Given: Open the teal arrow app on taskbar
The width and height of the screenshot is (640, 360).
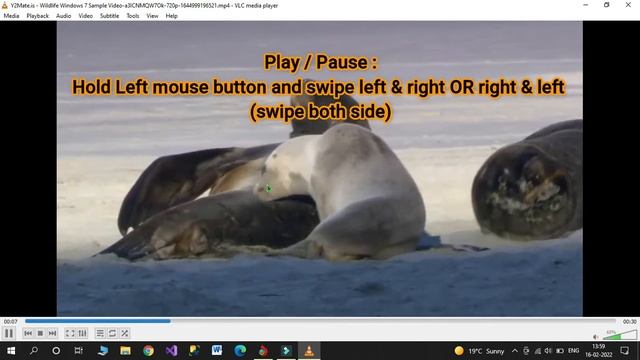Looking at the screenshot, I should coord(286,351).
